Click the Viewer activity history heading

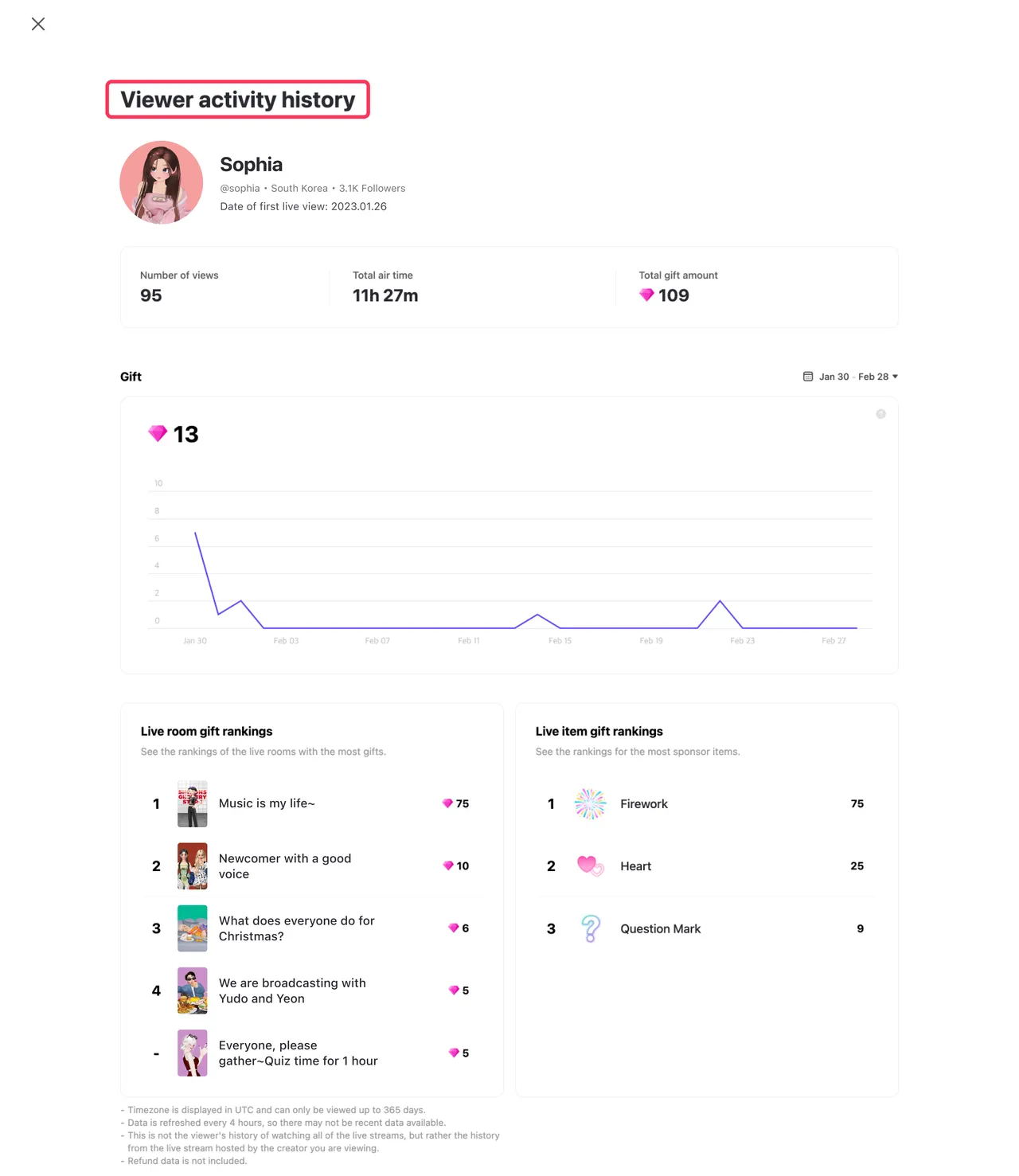tap(237, 100)
